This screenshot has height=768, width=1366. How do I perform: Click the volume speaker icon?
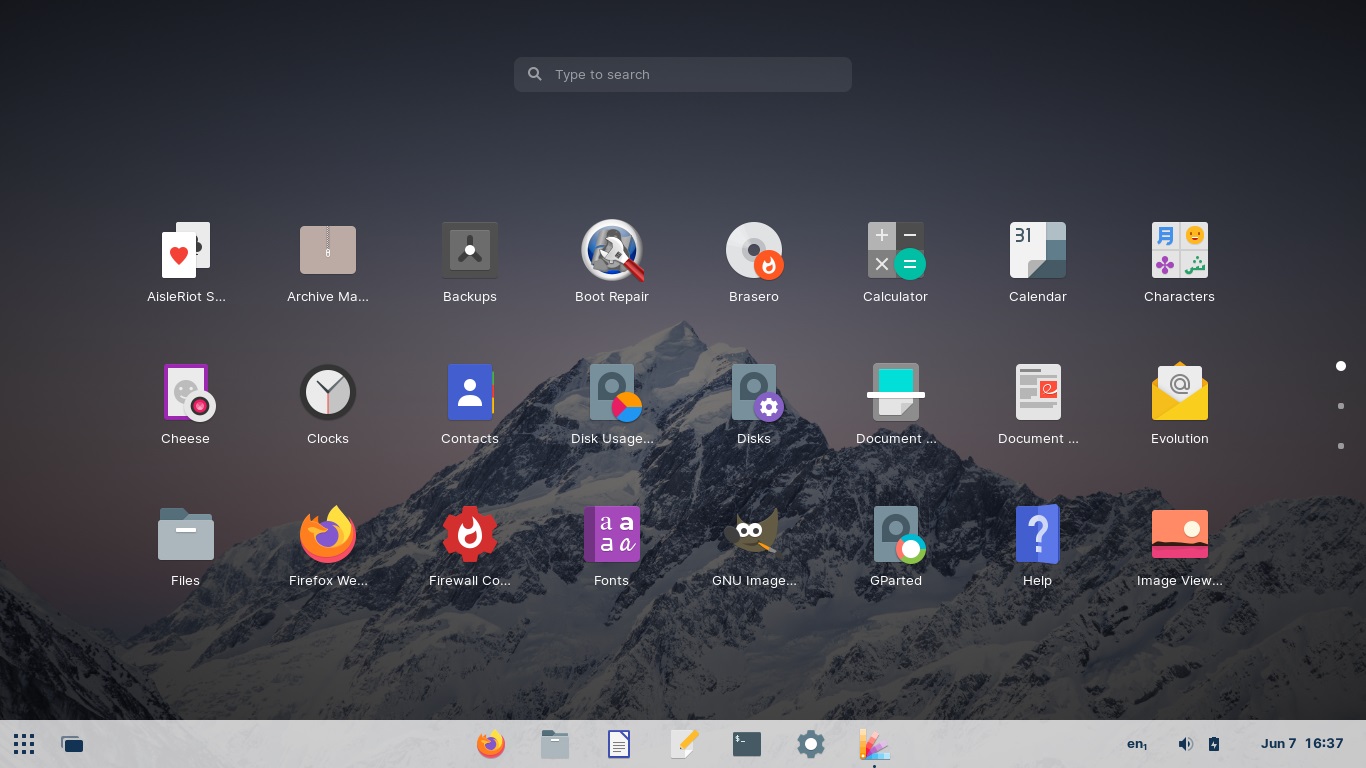1185,744
